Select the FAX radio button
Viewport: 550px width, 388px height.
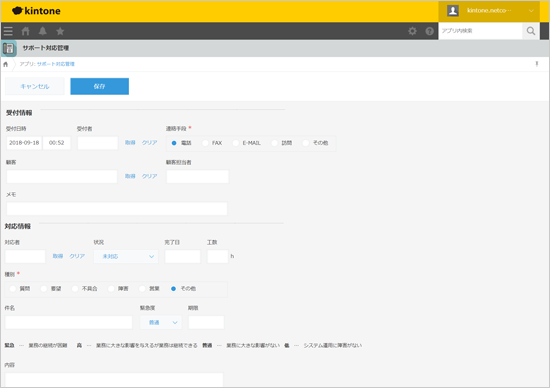tap(205, 143)
